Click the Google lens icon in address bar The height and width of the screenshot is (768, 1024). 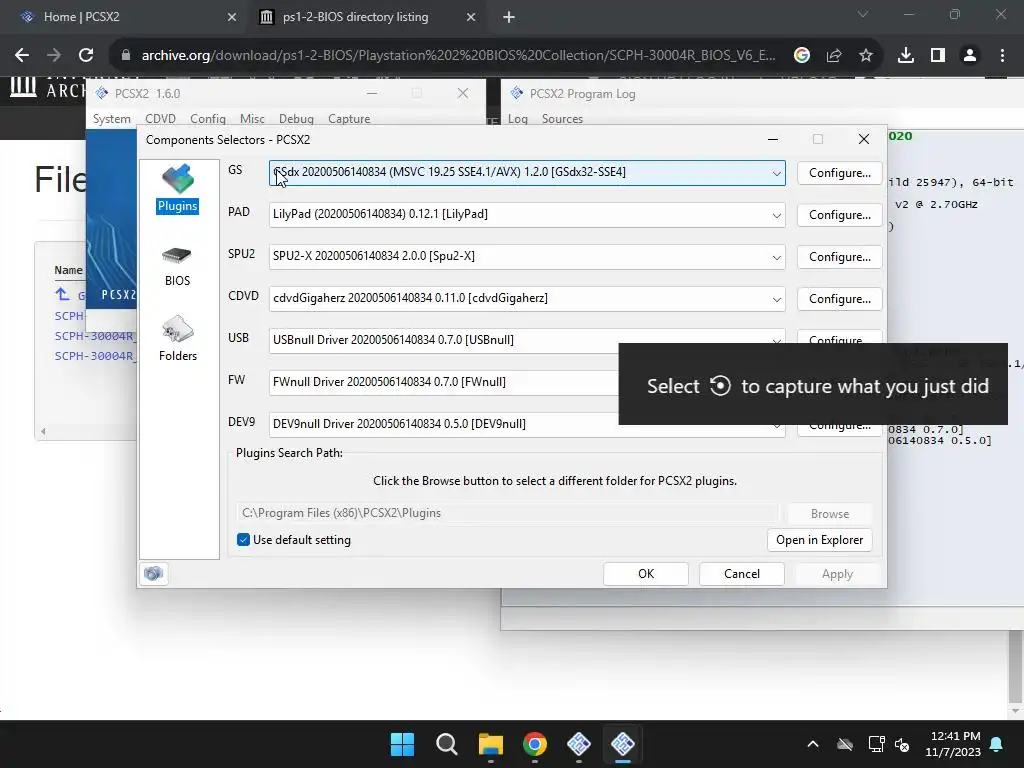[x=802, y=56]
